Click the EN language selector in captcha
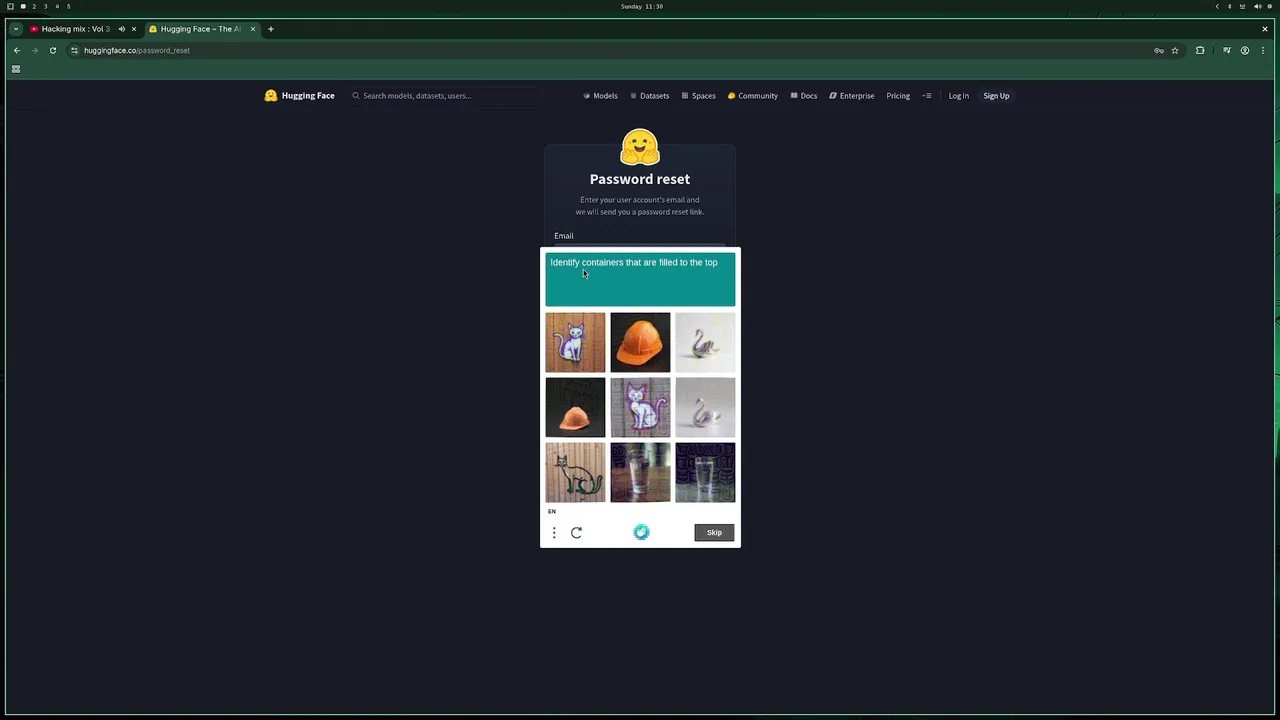 pos(552,511)
